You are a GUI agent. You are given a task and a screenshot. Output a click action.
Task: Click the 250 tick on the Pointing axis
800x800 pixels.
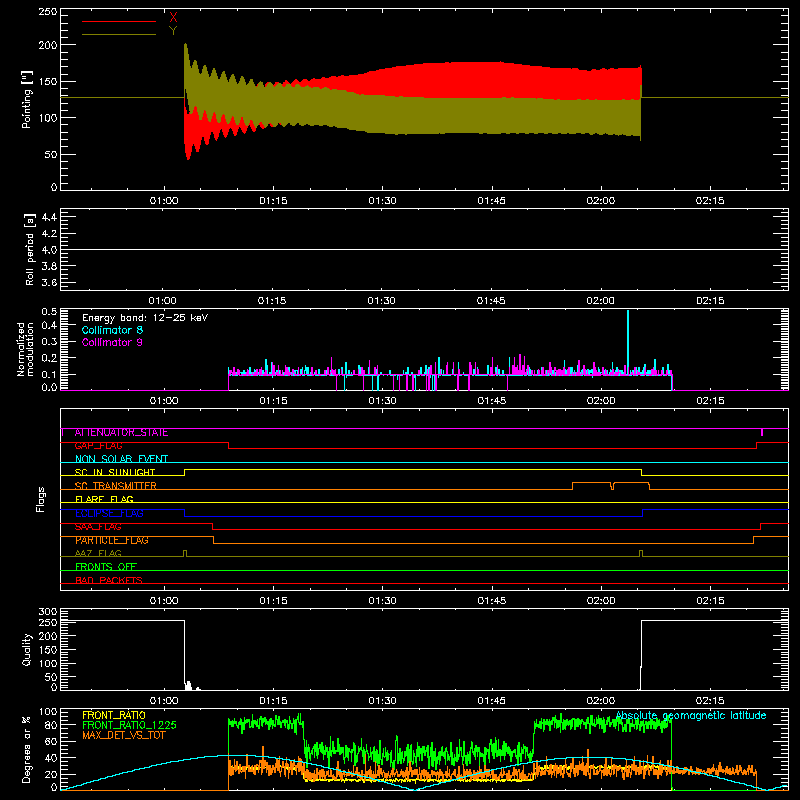tap(48, 12)
